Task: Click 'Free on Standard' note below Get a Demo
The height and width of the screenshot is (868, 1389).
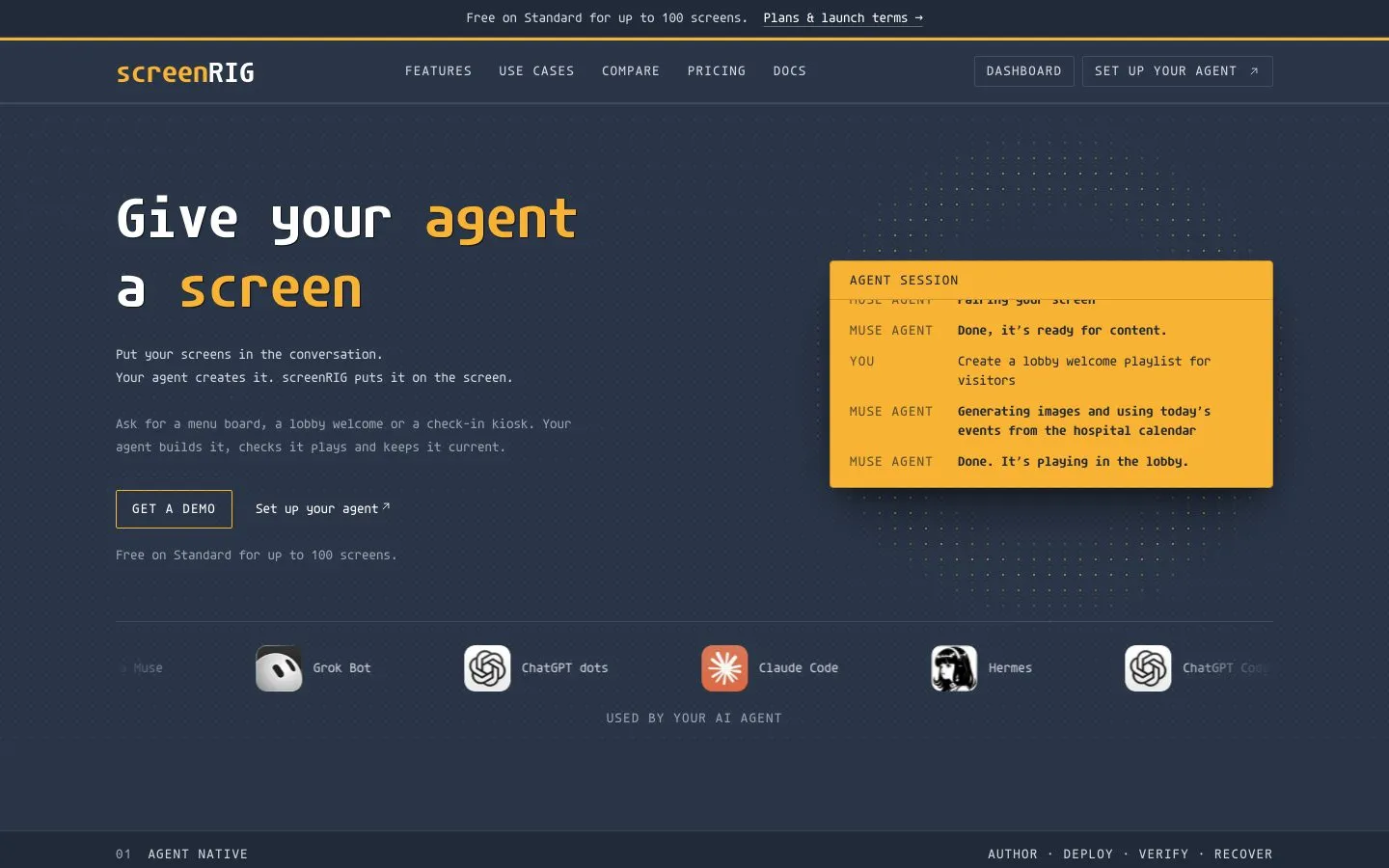Action: (x=257, y=556)
